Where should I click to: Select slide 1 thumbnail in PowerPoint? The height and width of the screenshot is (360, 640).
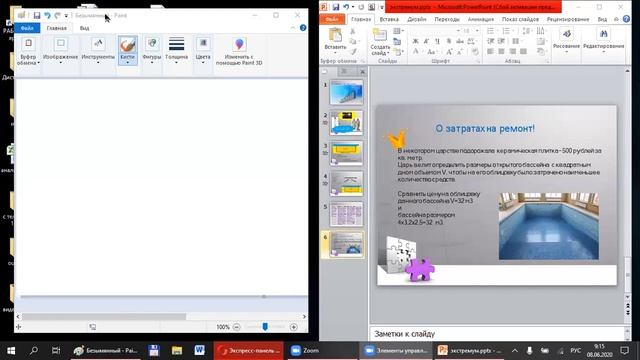click(x=346, y=92)
